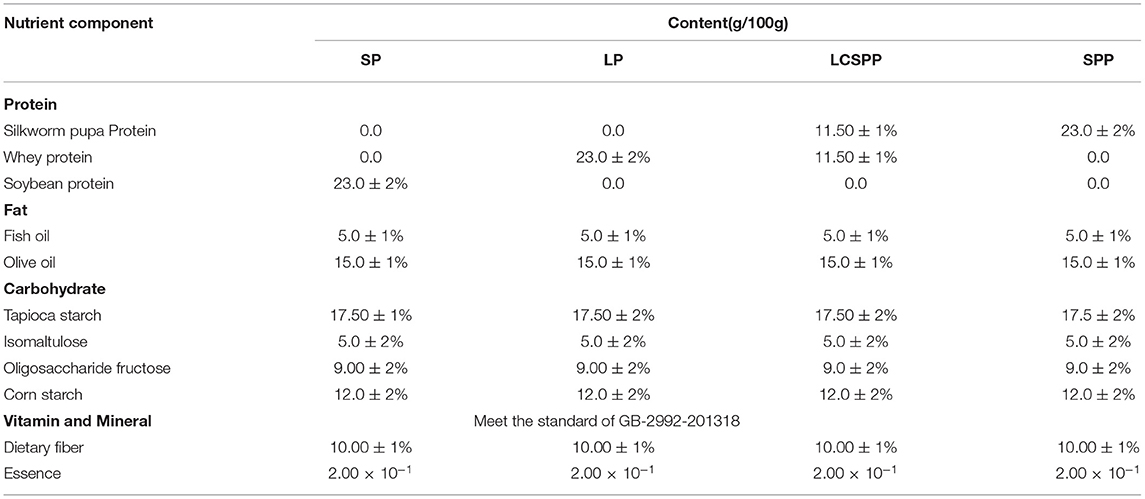This screenshot has width=1145, height=499.
Task: Click the "Content(g/100g)" header
Action: pyautogui.click(x=727, y=20)
